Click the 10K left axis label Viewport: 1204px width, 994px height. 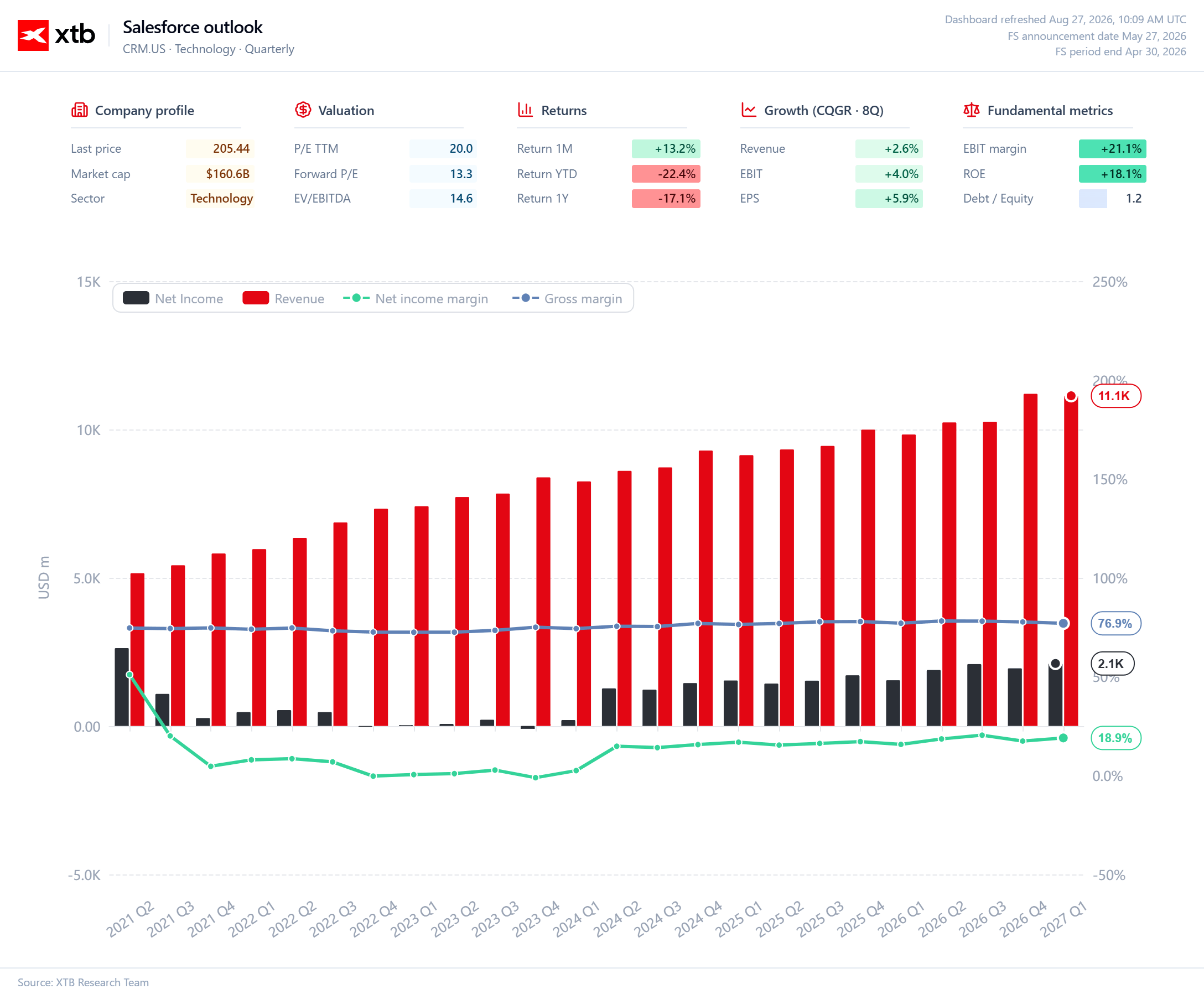click(89, 430)
